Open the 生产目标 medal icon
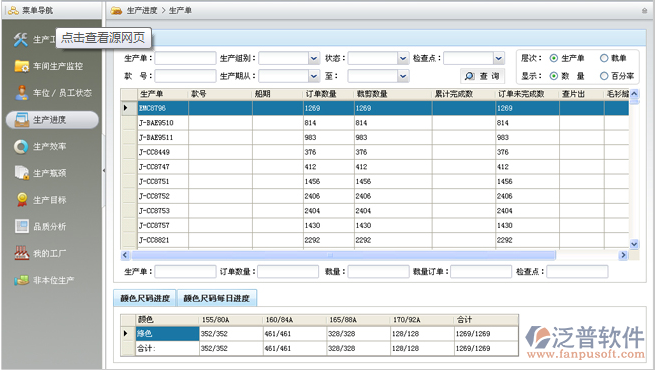 (x=22, y=200)
